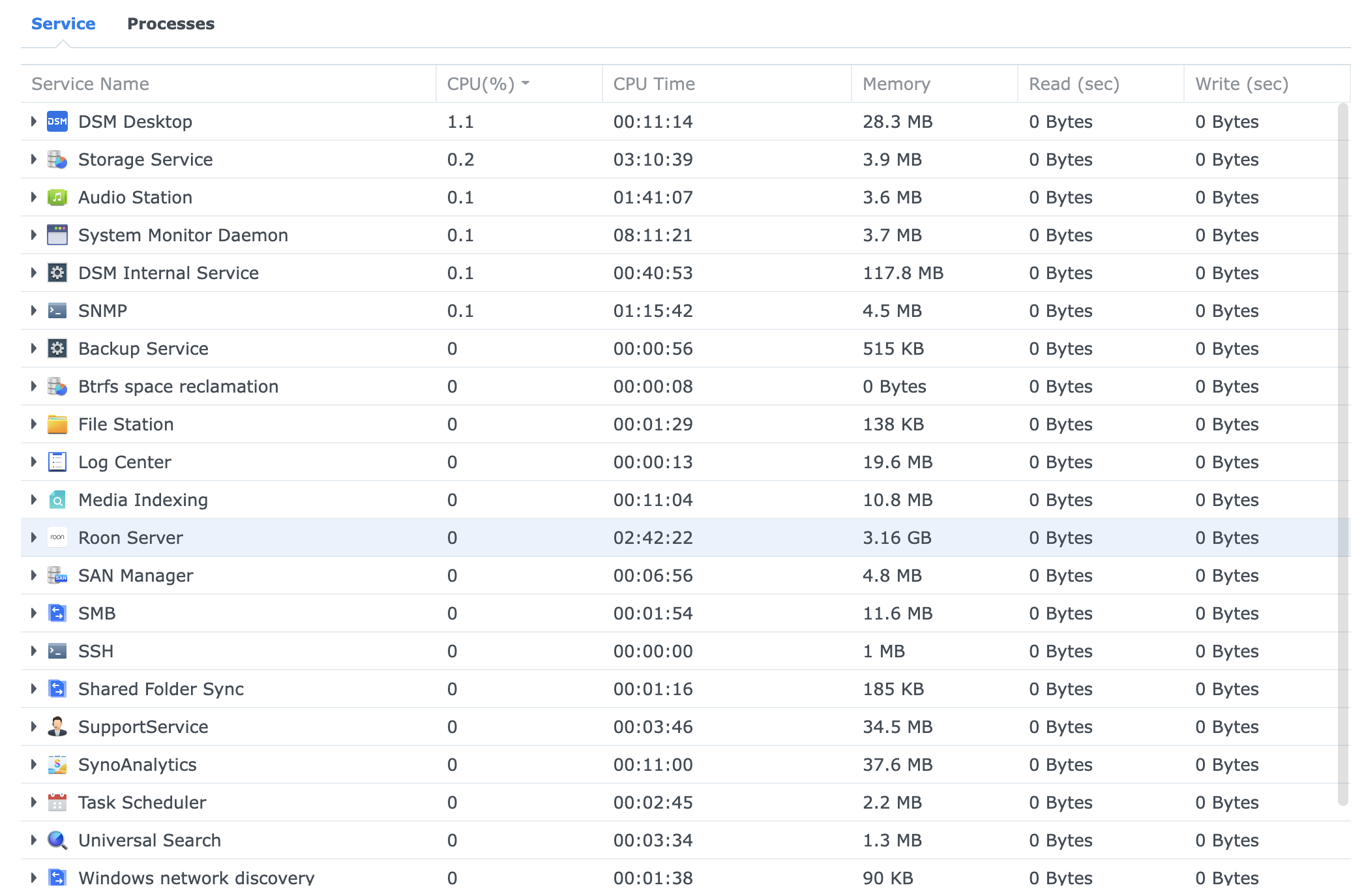Viewport: 1364px width, 896px height.
Task: Sort by the CPU Time column header
Action: pyautogui.click(x=654, y=83)
